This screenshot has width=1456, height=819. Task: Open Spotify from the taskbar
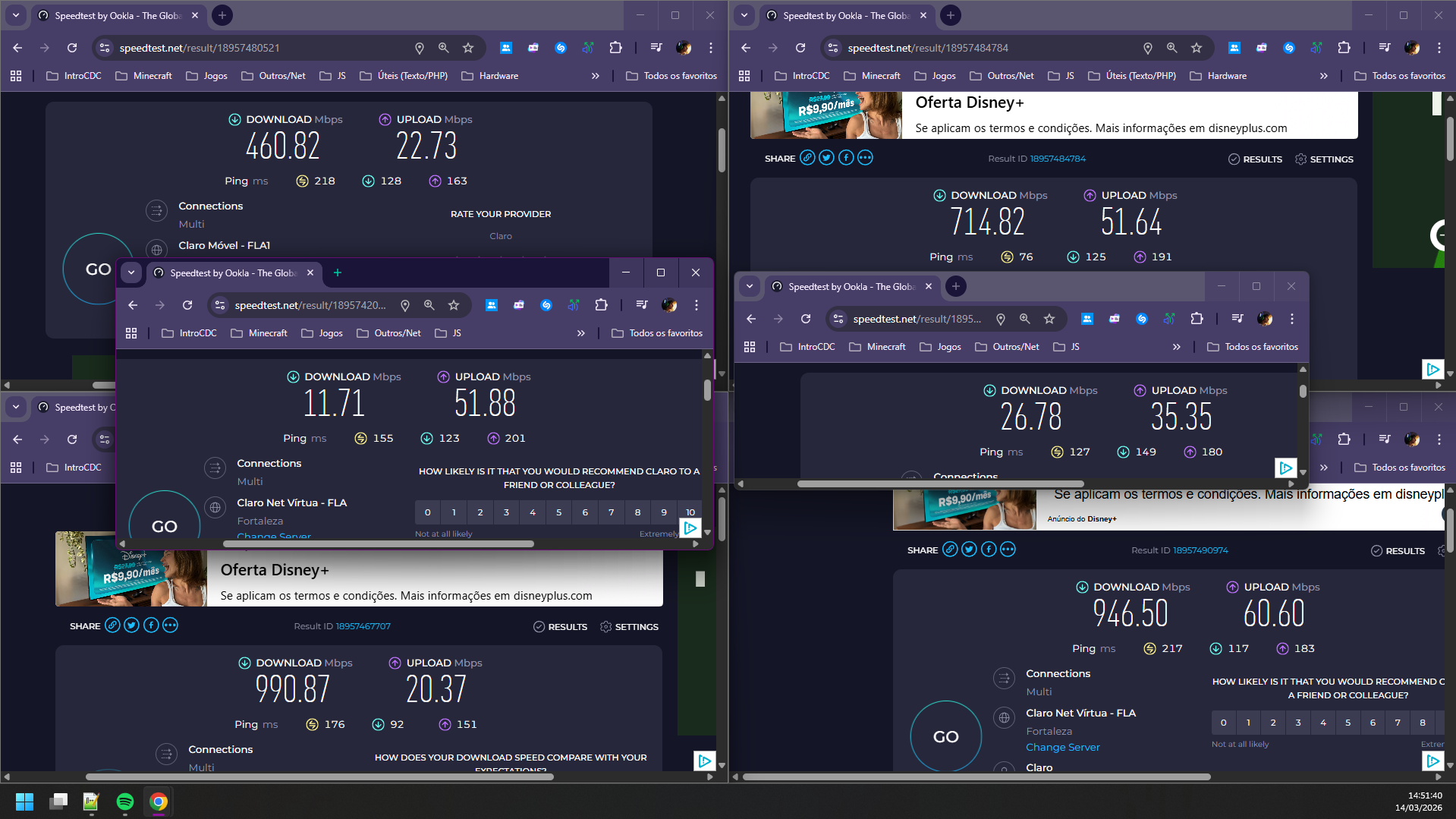tap(124, 802)
